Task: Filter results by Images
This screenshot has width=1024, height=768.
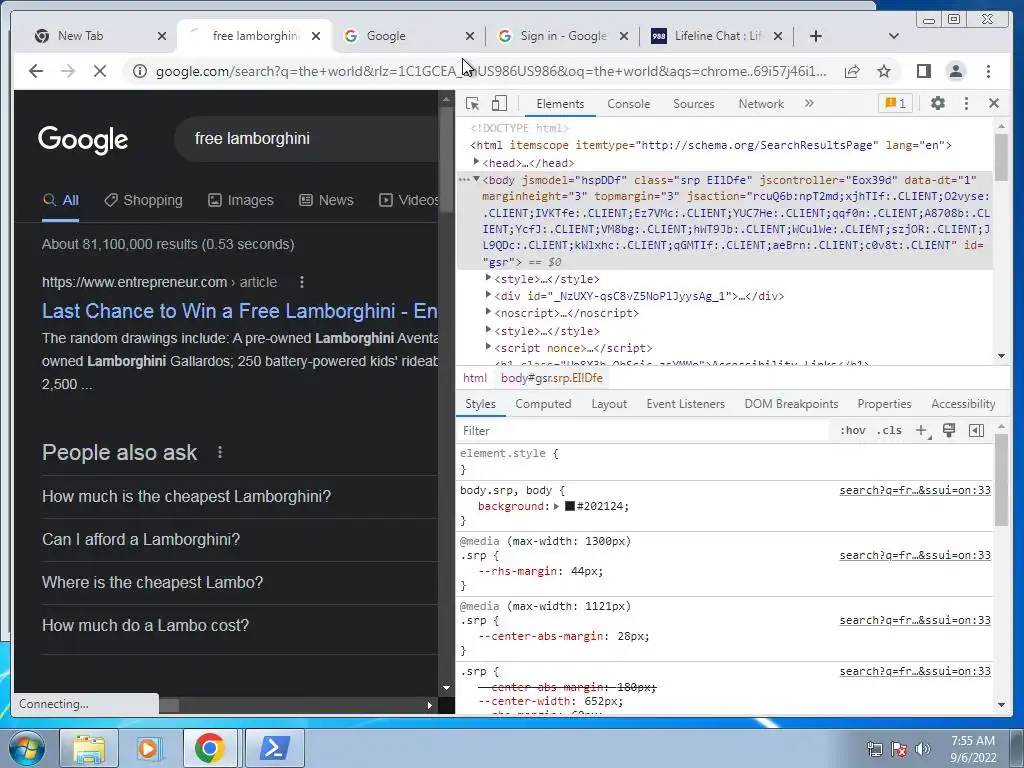Action: (x=240, y=200)
